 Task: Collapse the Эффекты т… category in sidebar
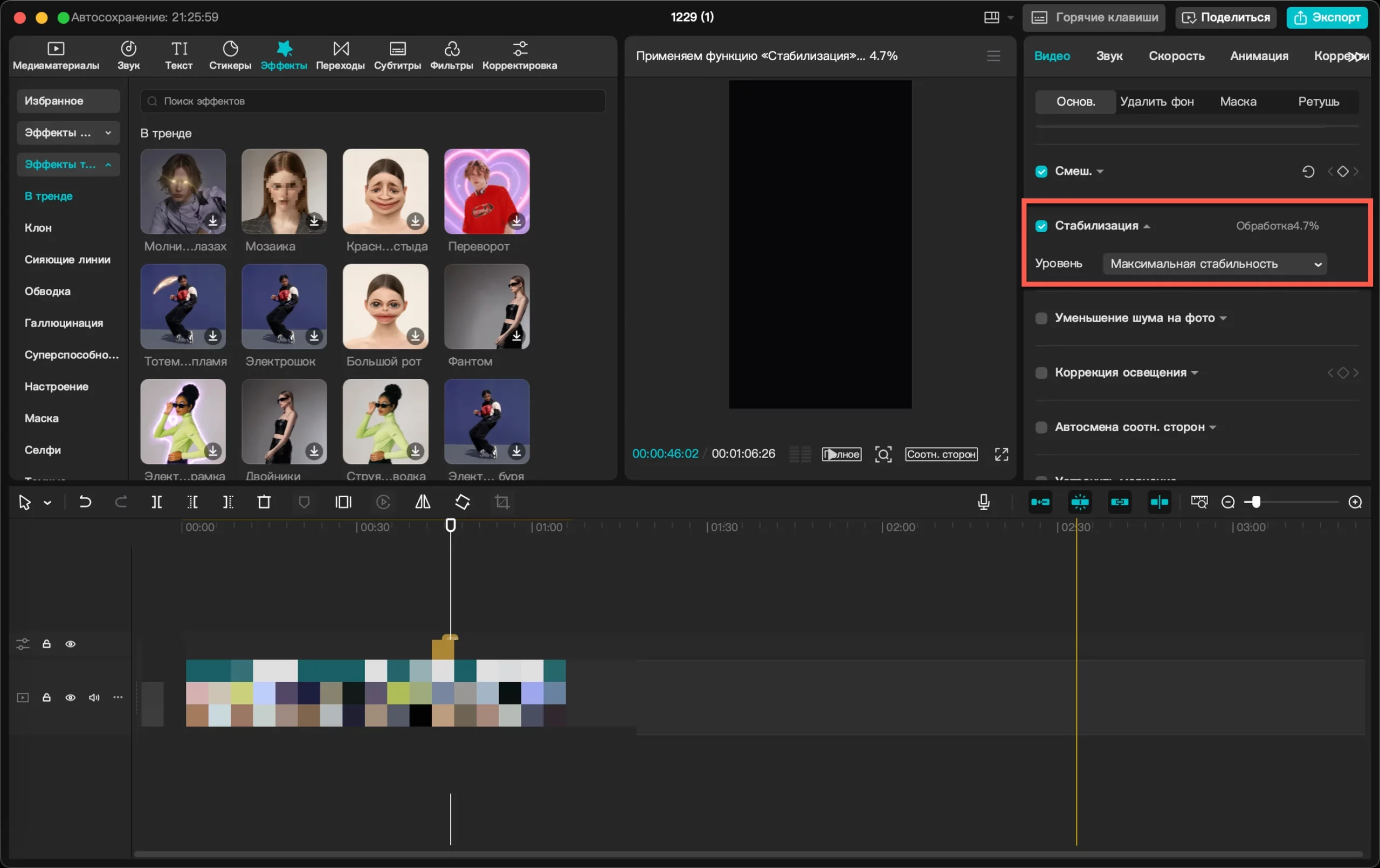(67, 164)
